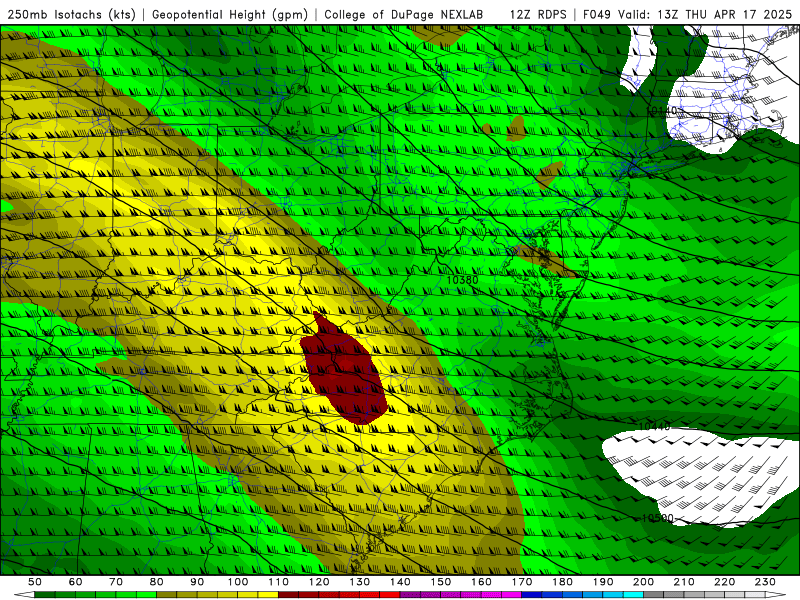Click the 60 value on the color scale
800x600 pixels.
(76, 582)
